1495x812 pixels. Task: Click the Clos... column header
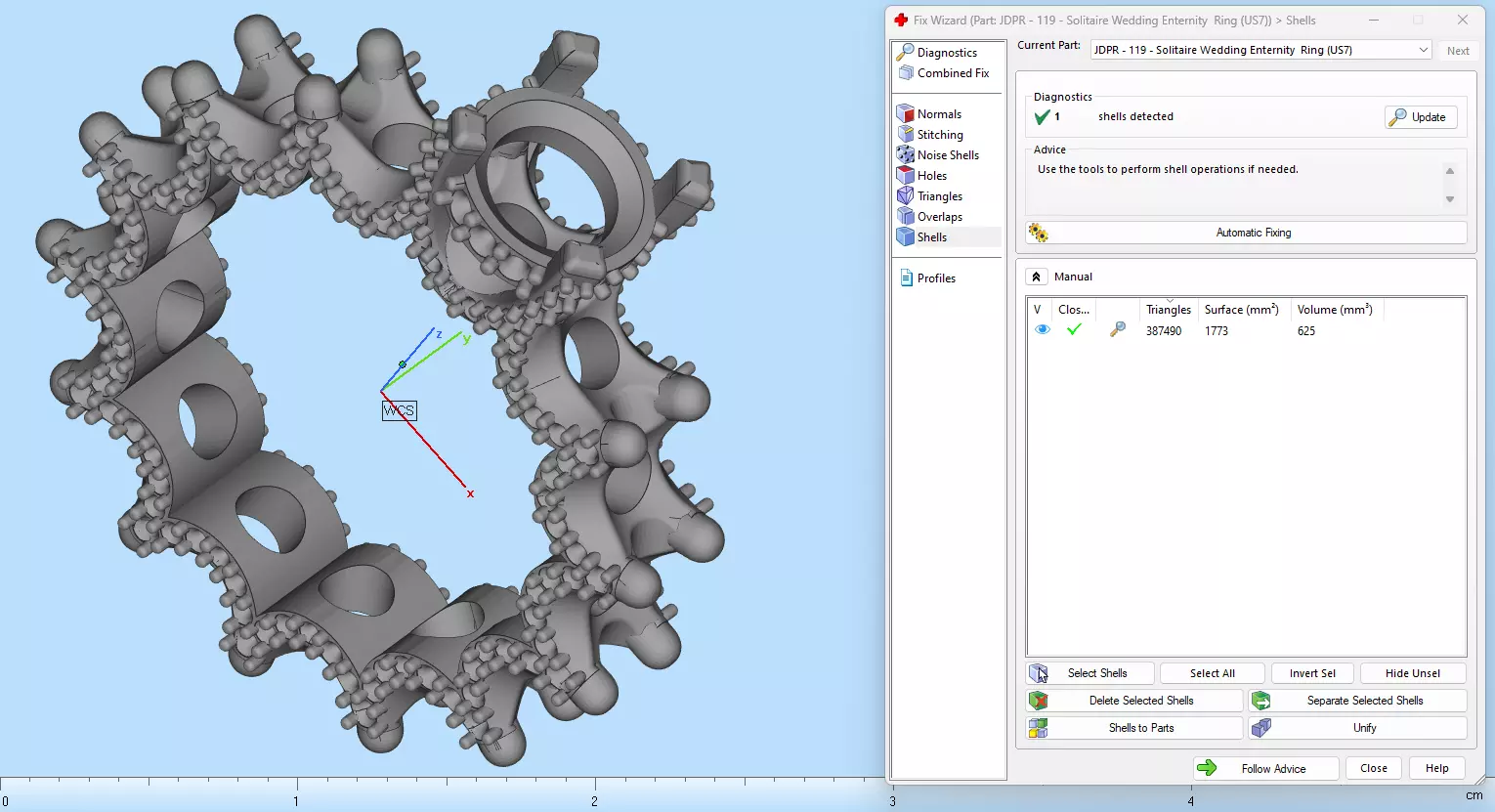[1074, 310]
